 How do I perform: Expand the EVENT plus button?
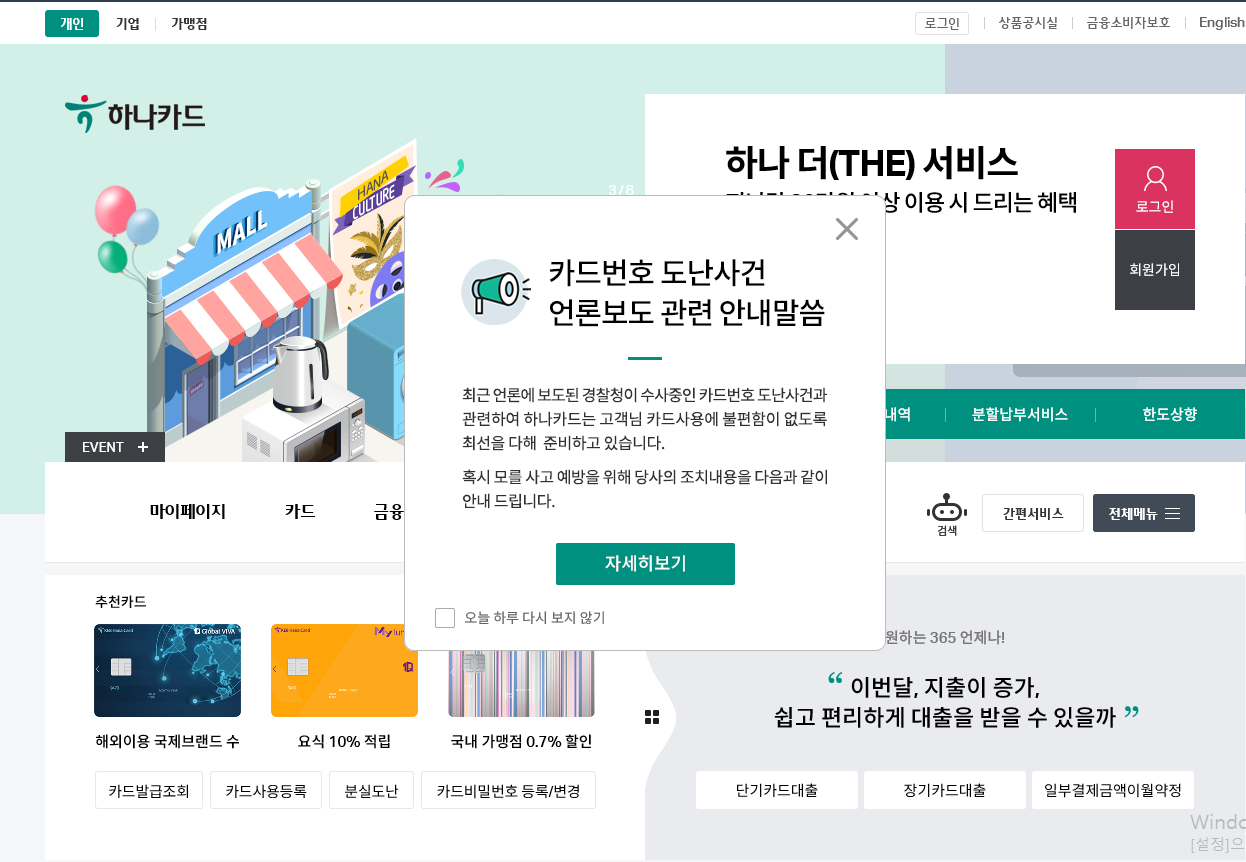(115, 447)
